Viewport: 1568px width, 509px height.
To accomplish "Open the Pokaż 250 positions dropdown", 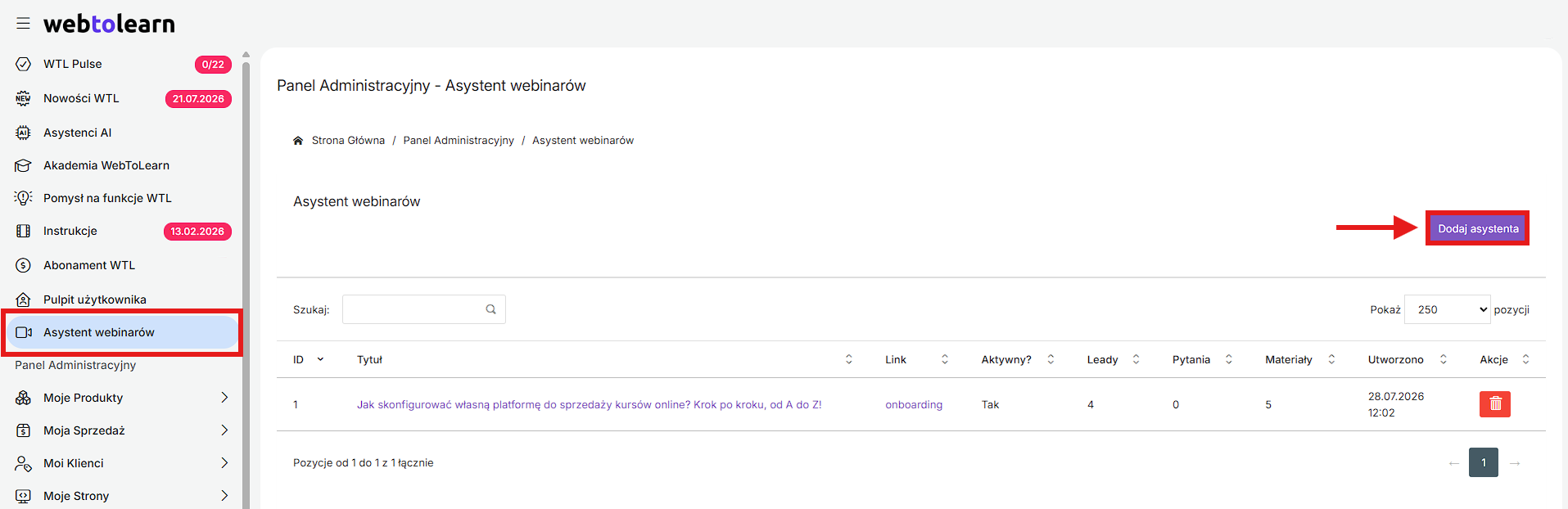I will point(1447,309).
